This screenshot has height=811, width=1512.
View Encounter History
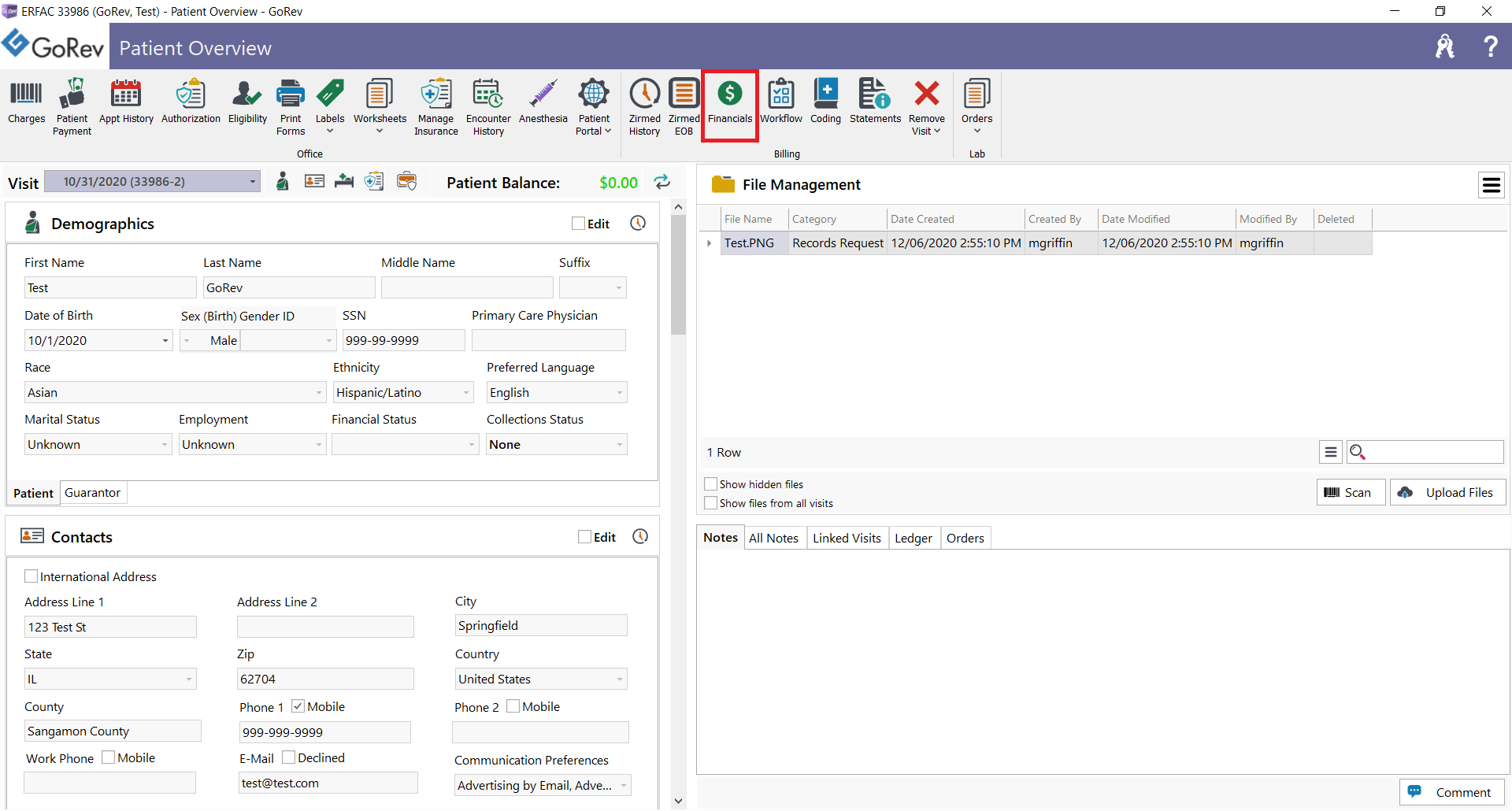[488, 107]
